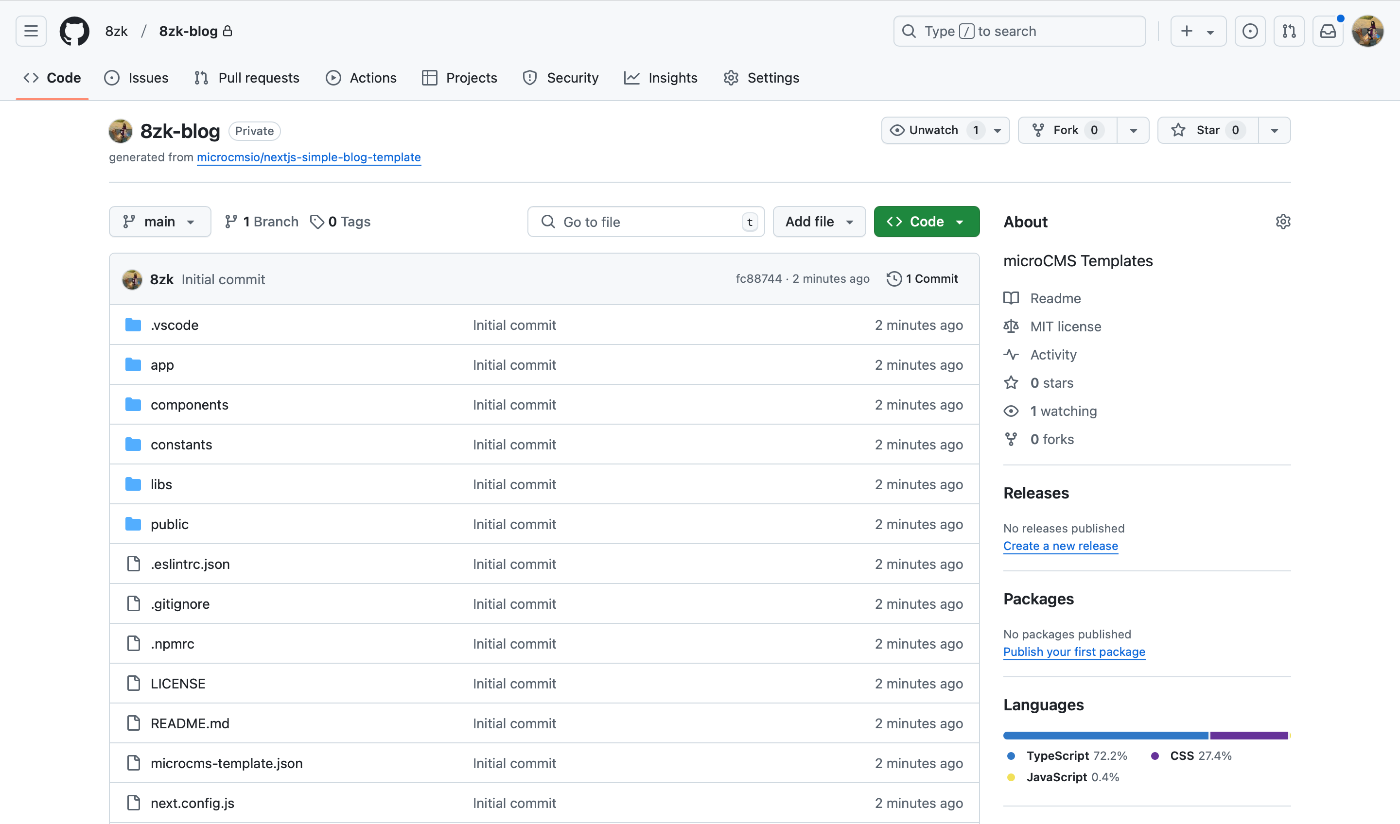
Task: Switch to the Issues tab
Action: click(x=136, y=78)
